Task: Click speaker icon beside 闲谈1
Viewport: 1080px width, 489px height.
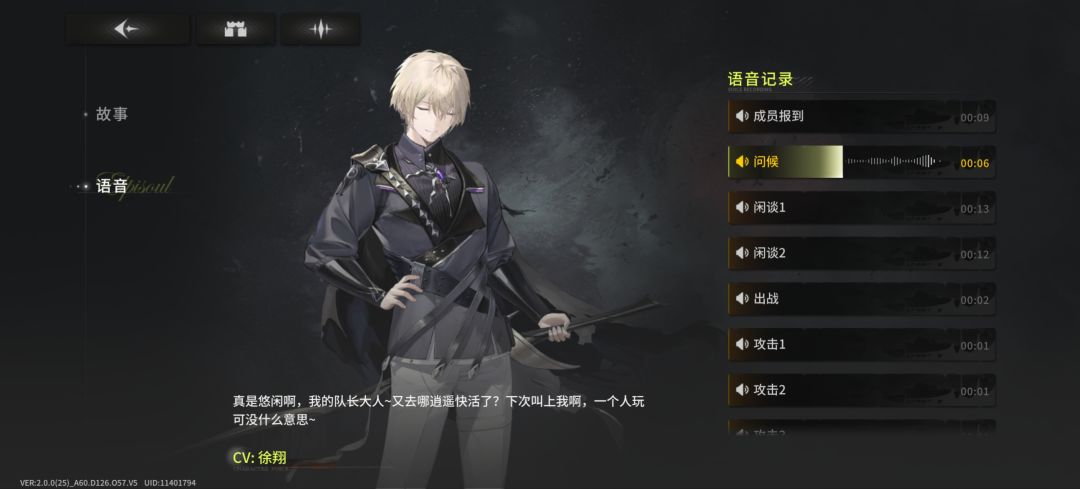Action: [x=742, y=207]
